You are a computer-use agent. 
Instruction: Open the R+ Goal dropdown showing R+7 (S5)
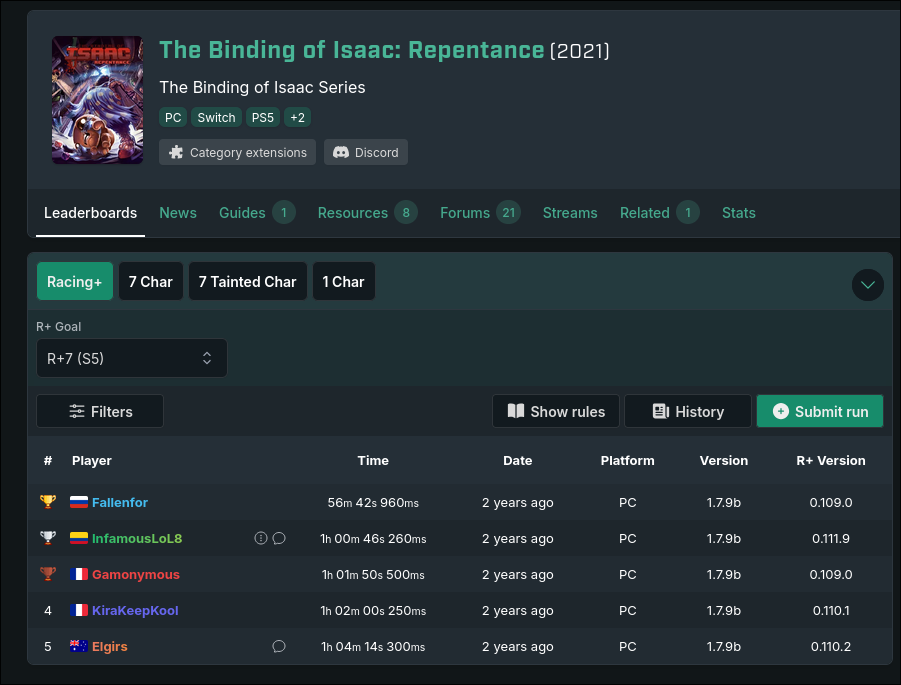[x=132, y=358]
